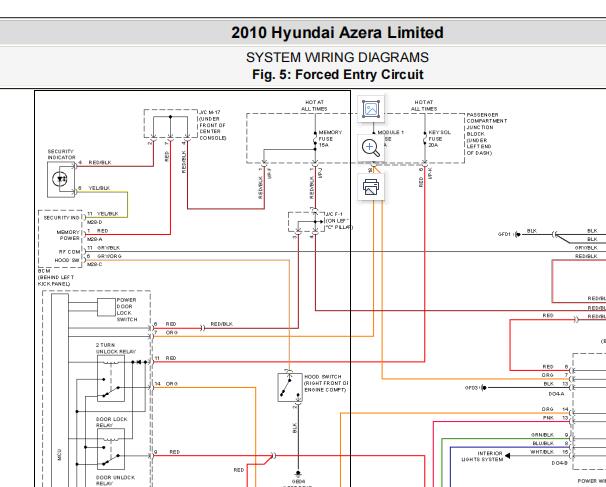
Task: Click the 'M28-D' connector label
Action: 95,222
